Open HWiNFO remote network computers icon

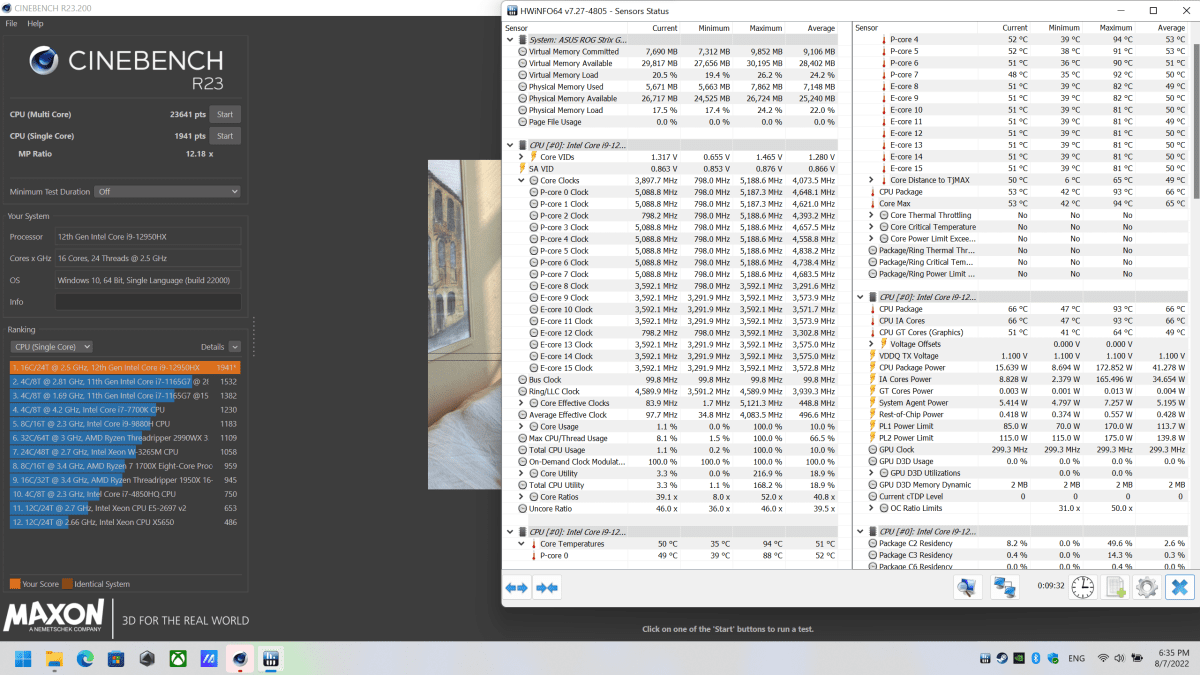[1005, 588]
